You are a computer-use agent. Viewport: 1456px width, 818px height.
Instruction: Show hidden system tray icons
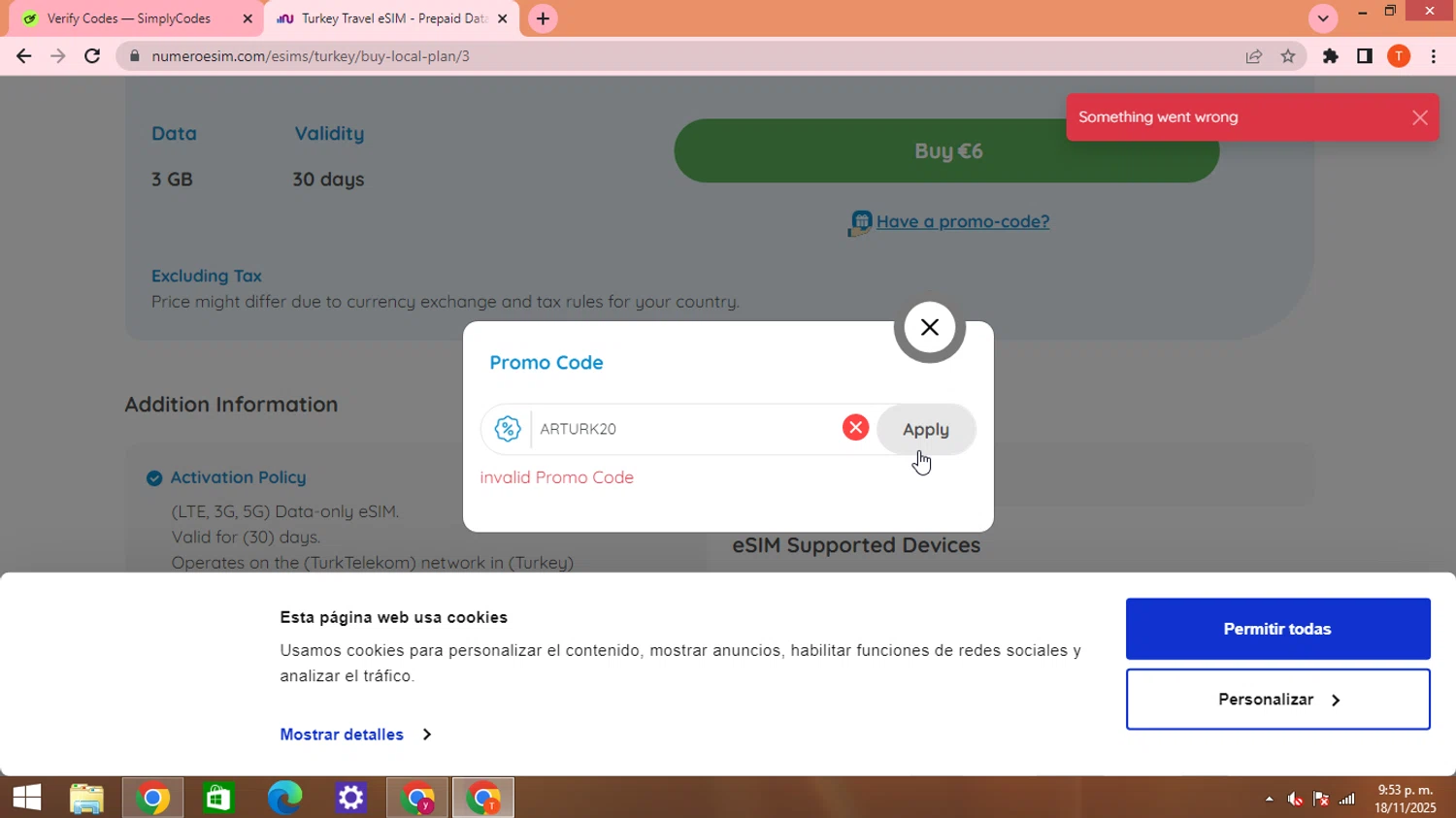click(1269, 799)
